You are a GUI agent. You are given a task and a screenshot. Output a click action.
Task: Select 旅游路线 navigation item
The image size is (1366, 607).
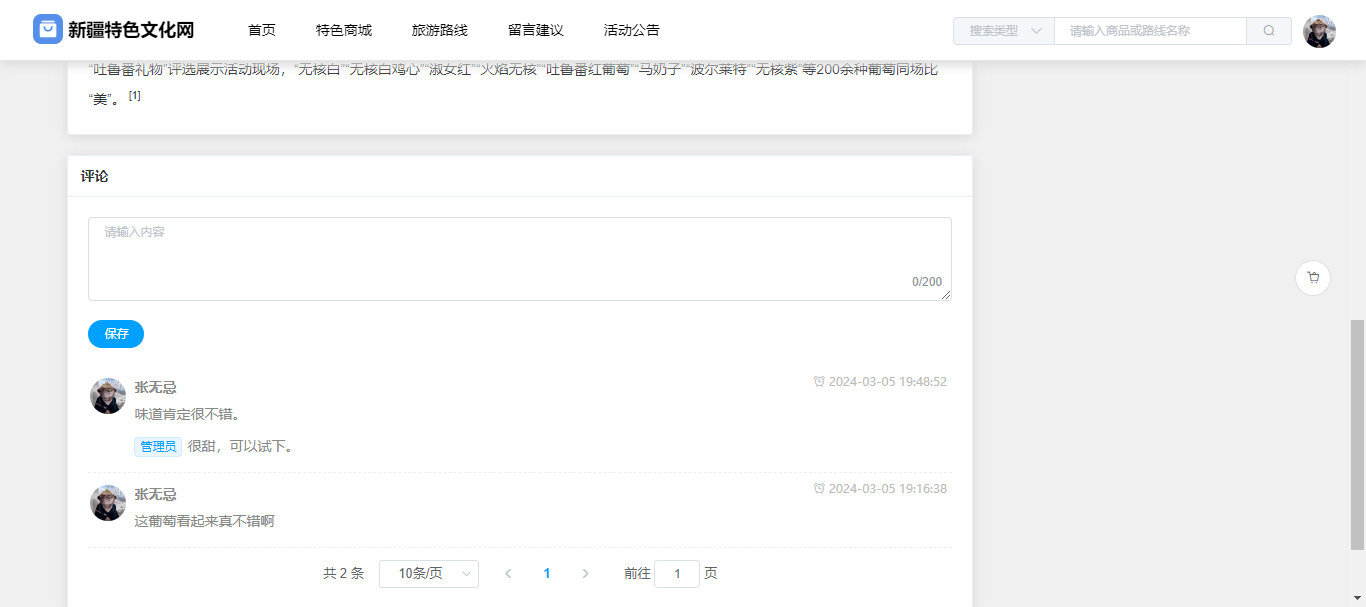[440, 30]
